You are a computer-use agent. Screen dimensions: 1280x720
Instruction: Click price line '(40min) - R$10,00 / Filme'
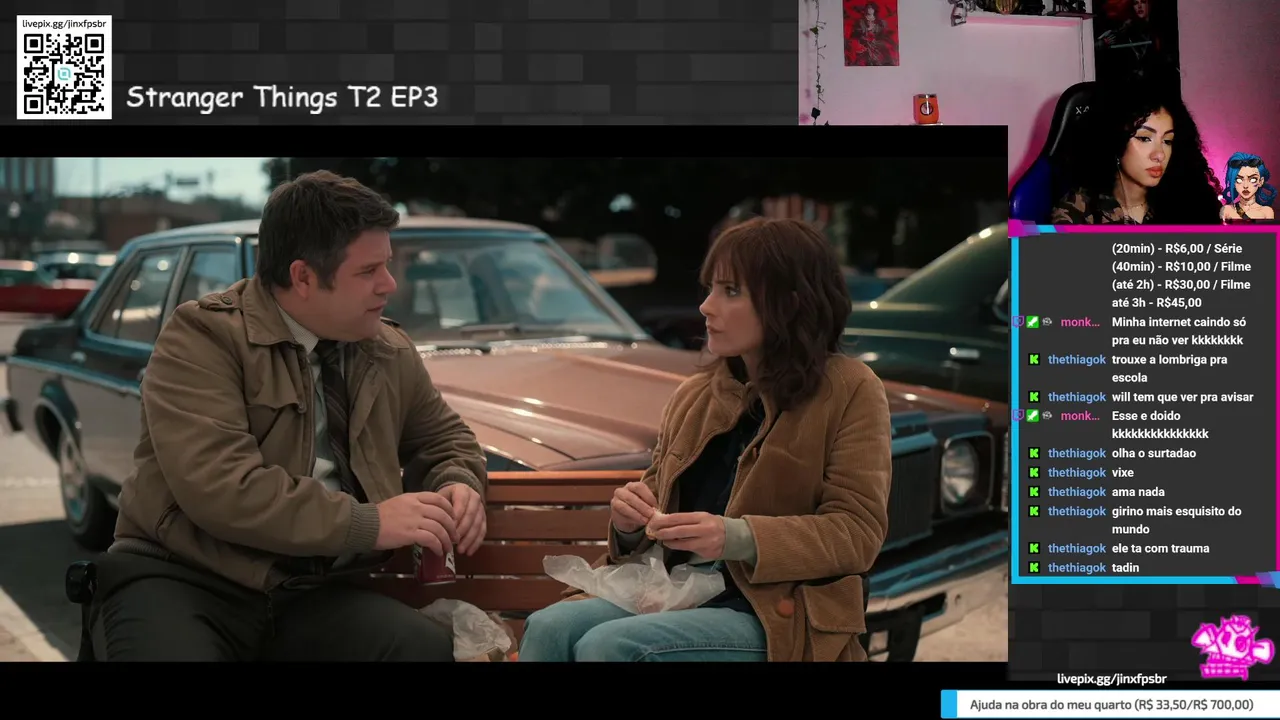[1181, 267]
